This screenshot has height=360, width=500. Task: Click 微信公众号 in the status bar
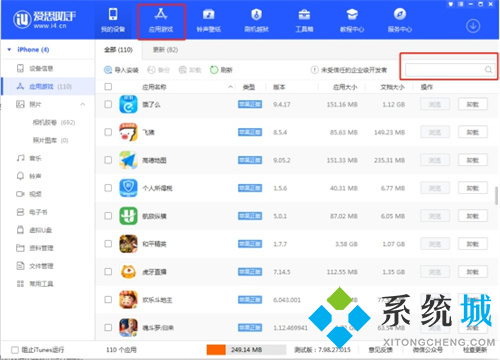click(x=428, y=350)
